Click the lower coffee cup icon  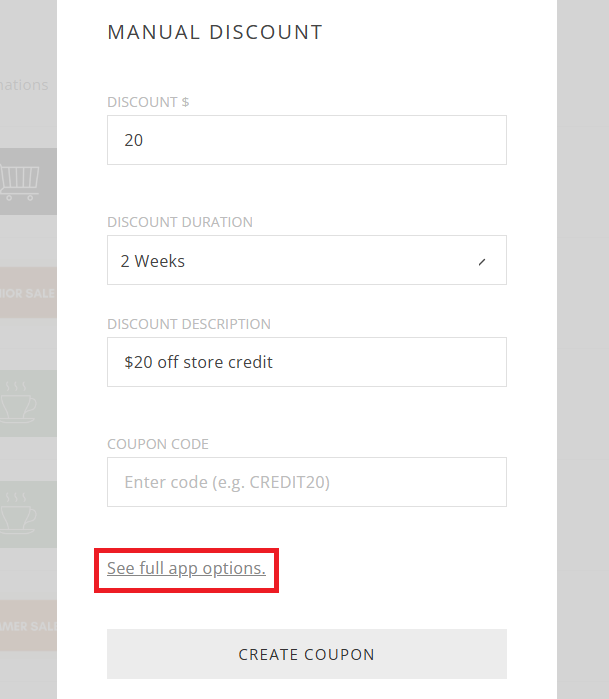coord(18,514)
